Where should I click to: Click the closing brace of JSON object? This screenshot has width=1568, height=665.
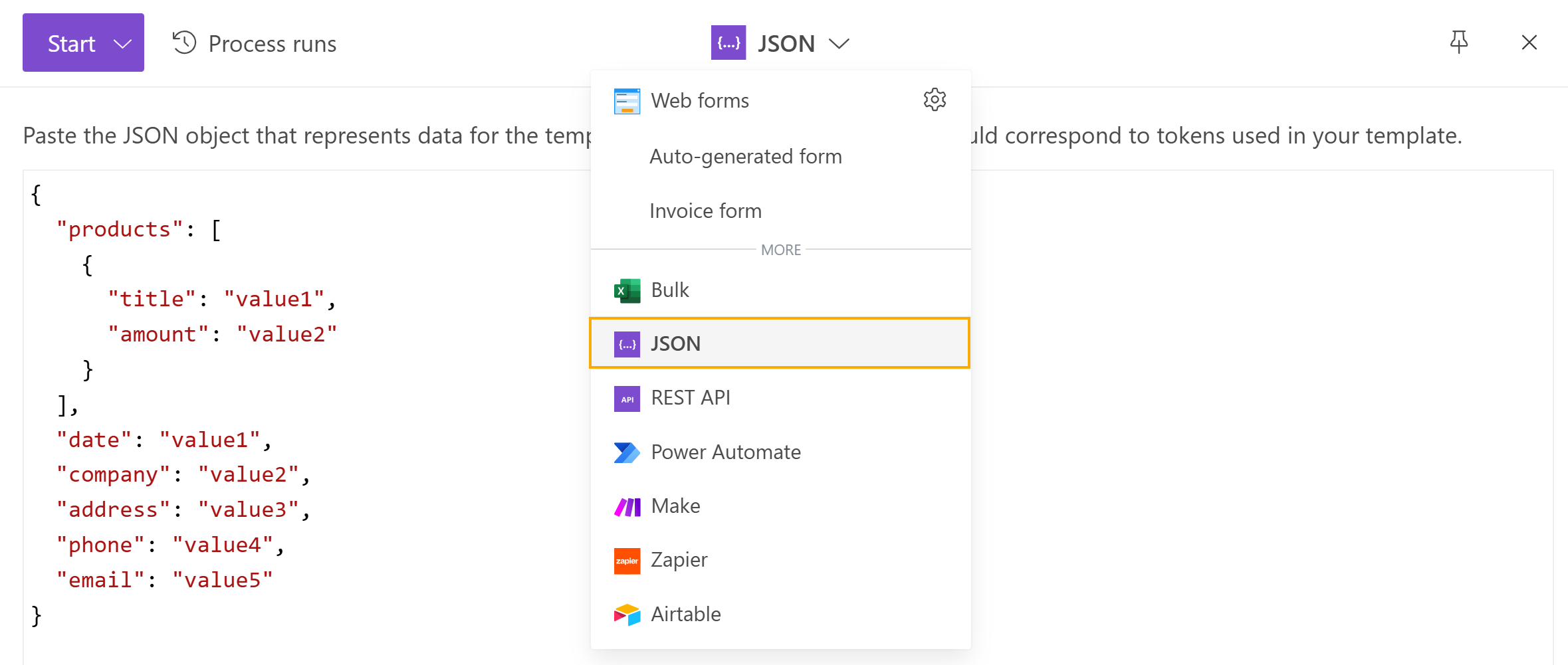(37, 616)
